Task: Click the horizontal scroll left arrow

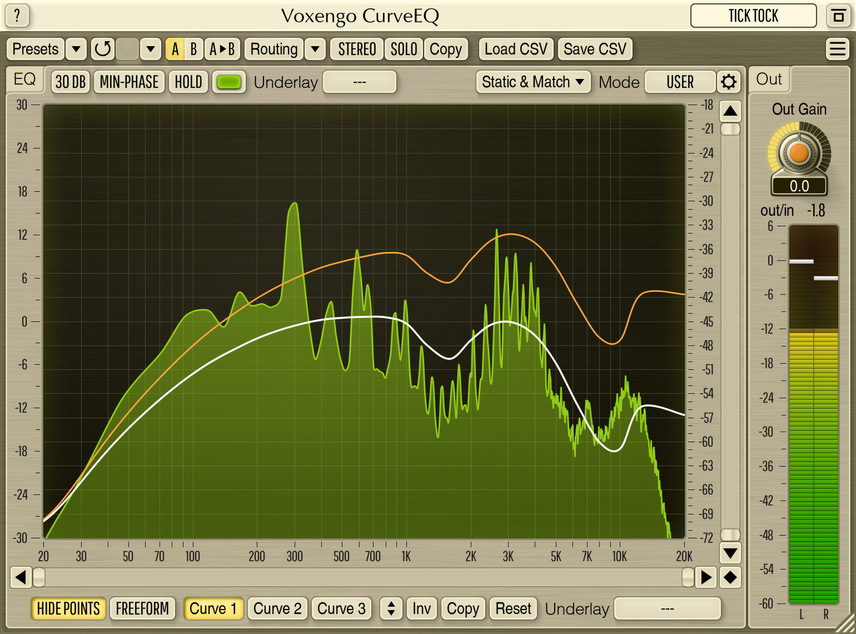Action: [x=20, y=577]
